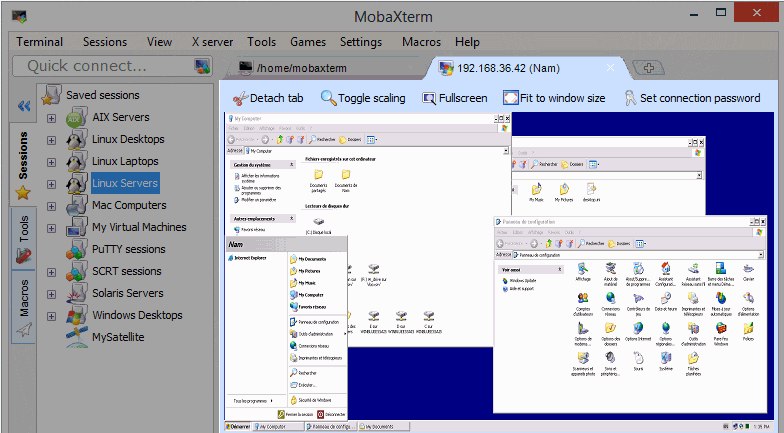Select the Solaris Servers icon
The width and height of the screenshot is (784, 433).
76,294
